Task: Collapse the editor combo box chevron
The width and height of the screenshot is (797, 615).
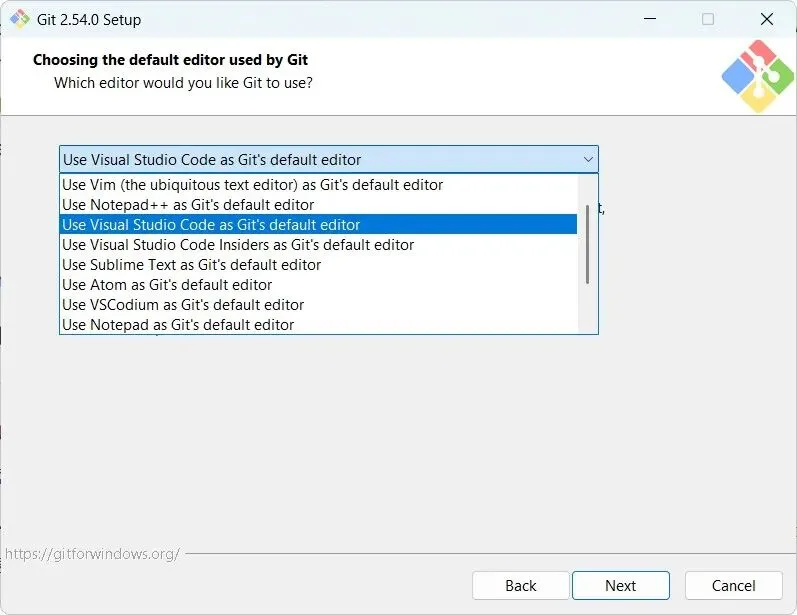Action: coord(588,160)
